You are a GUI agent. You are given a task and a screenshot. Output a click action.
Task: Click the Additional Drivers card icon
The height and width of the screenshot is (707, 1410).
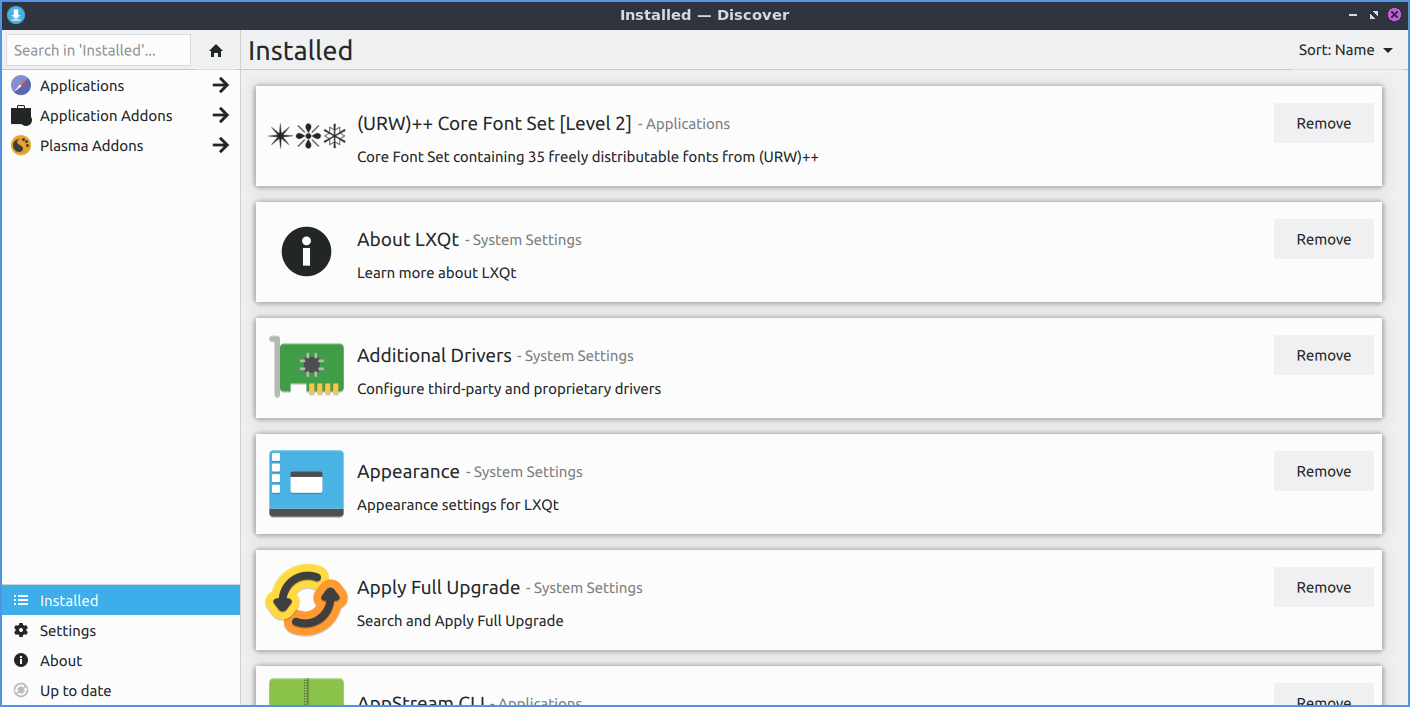tap(306, 367)
